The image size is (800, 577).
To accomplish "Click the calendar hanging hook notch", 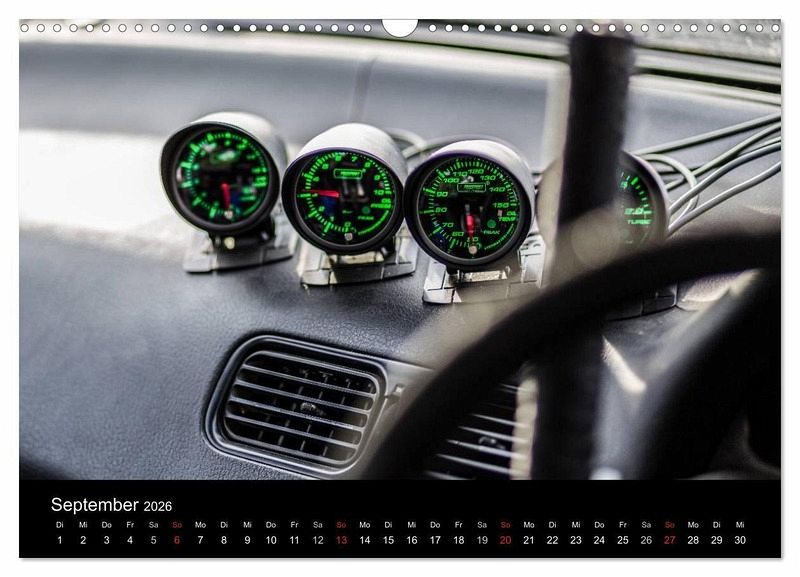I will [x=399, y=28].
